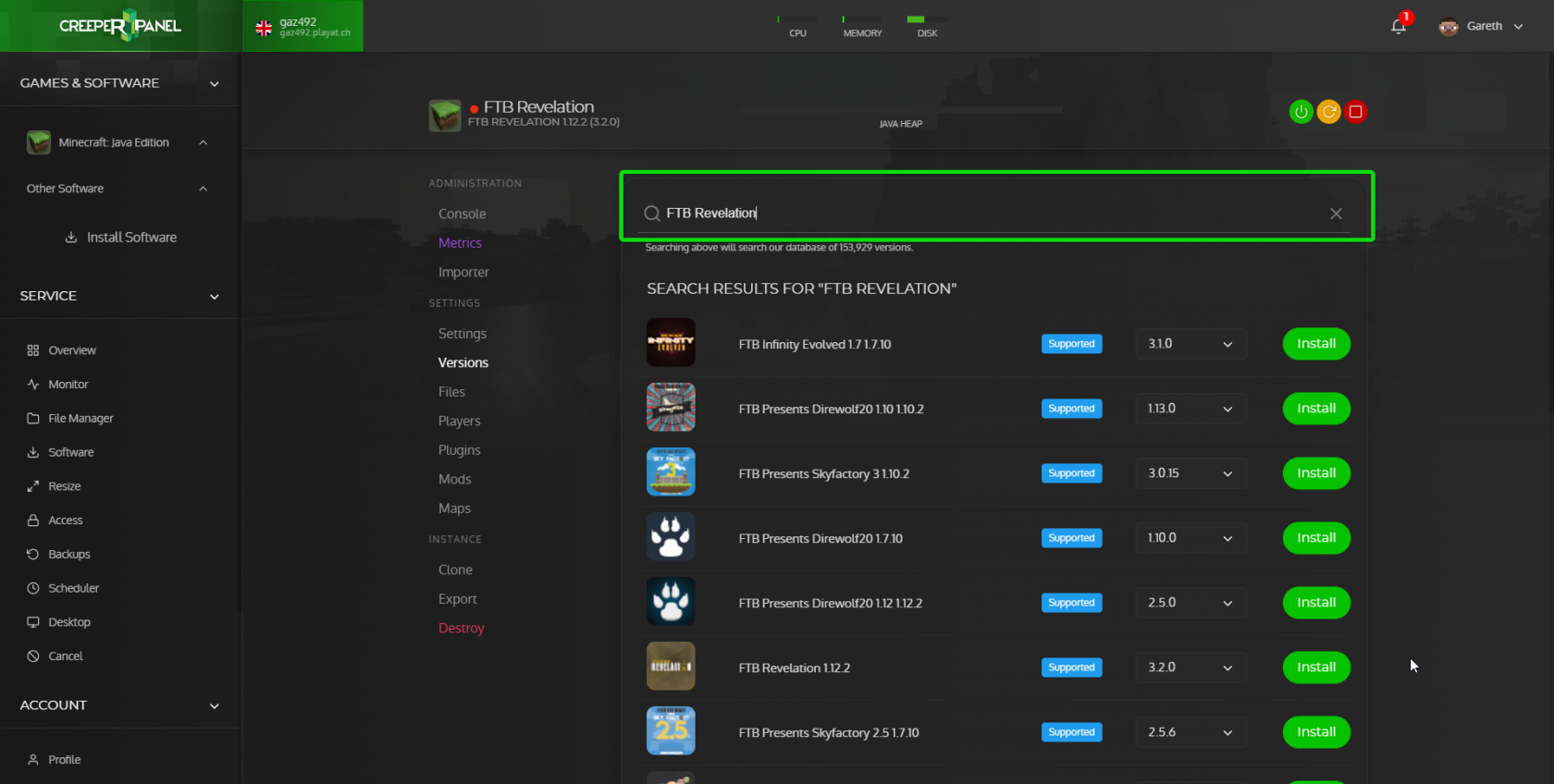1554x784 pixels.
Task: Install FTB Infinity Evolved 1.7
Action: pyautogui.click(x=1316, y=344)
